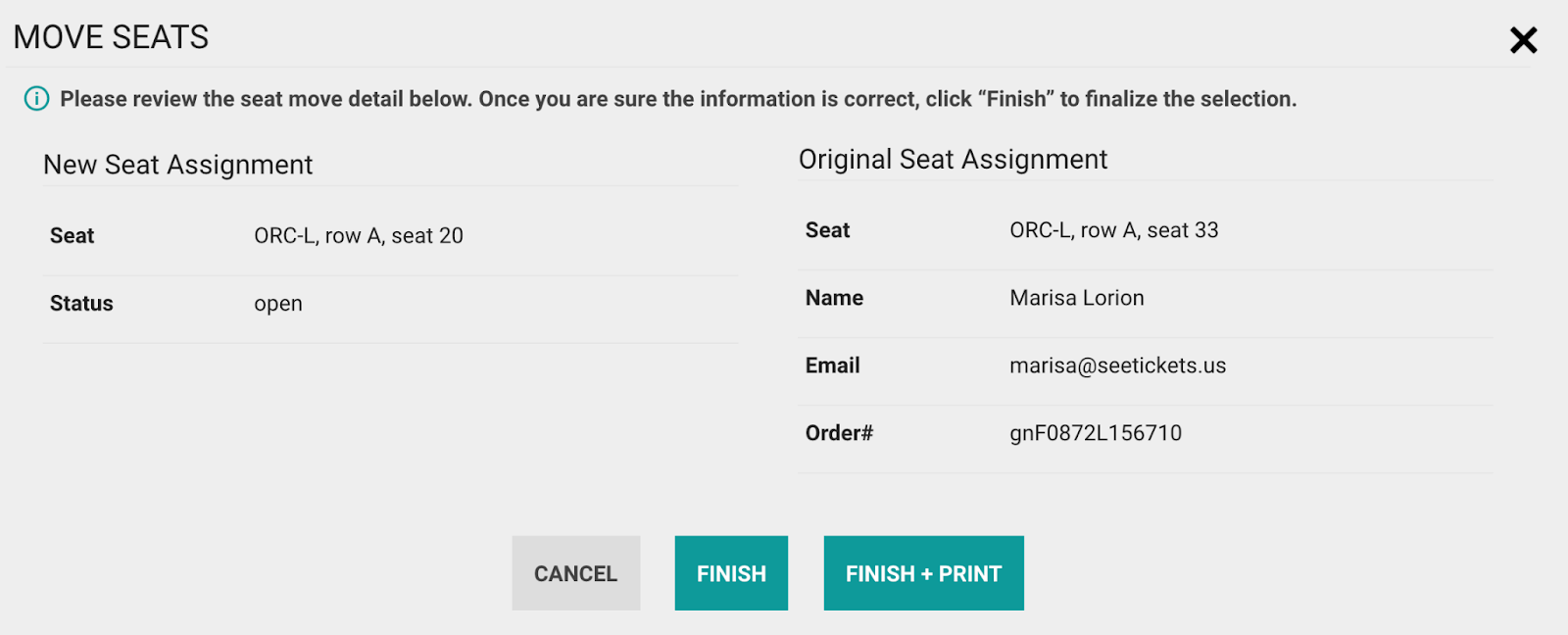
Task: Select the new seat value ORC-L row A seat 20
Action: point(359,236)
